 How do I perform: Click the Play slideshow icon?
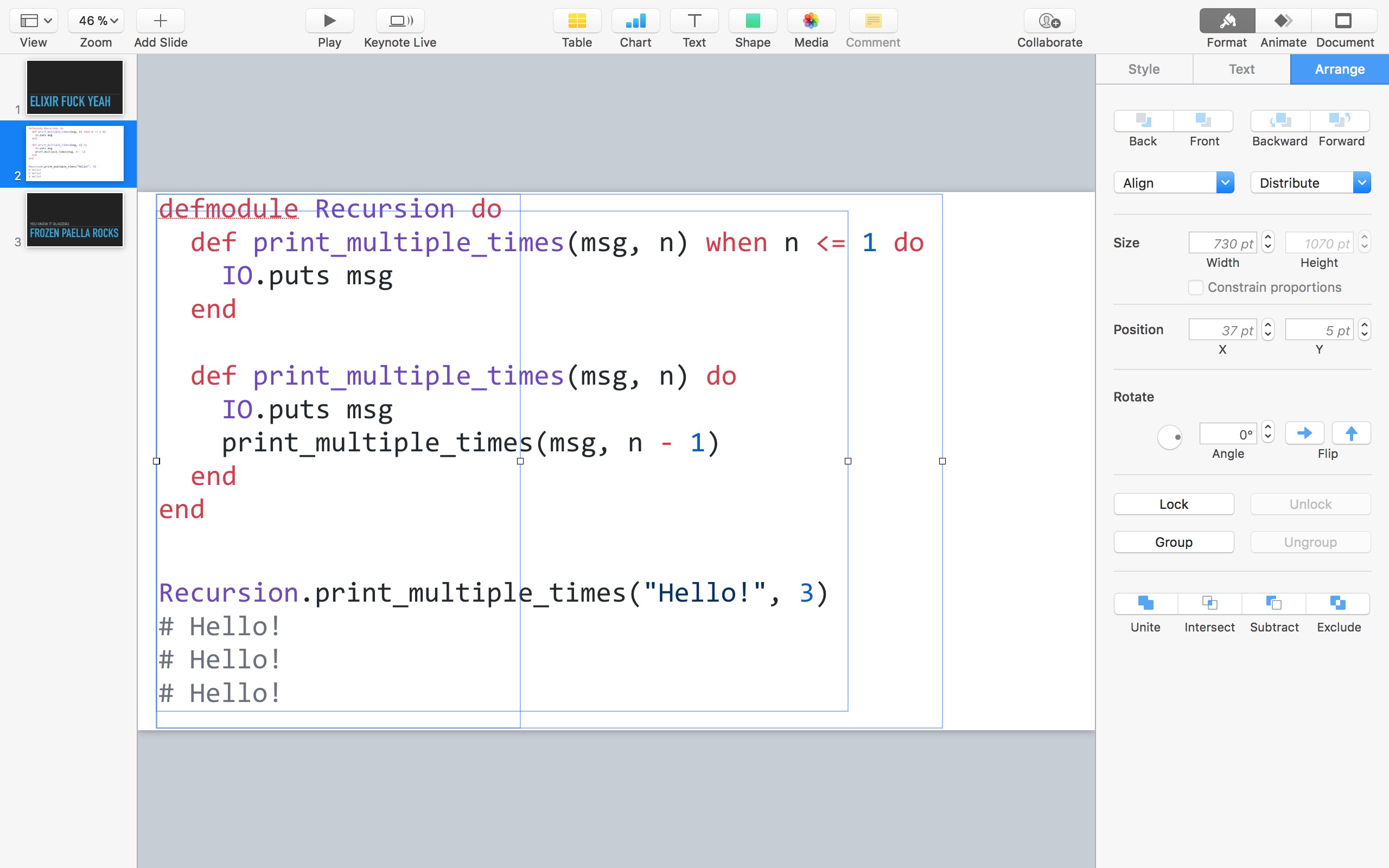tap(329, 21)
